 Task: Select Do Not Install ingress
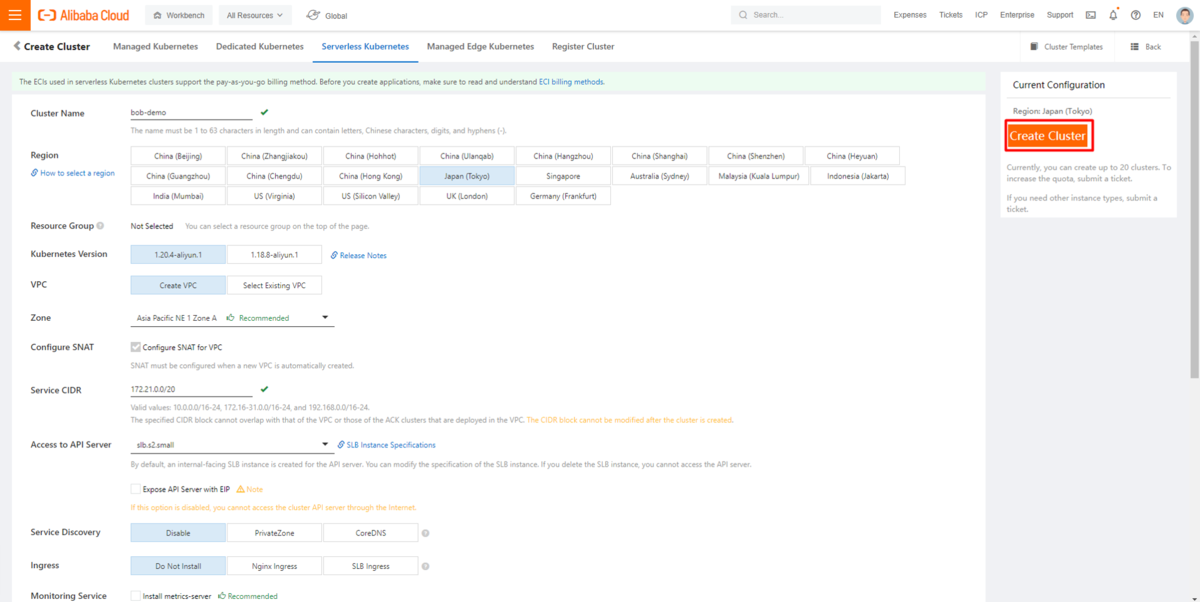point(178,566)
